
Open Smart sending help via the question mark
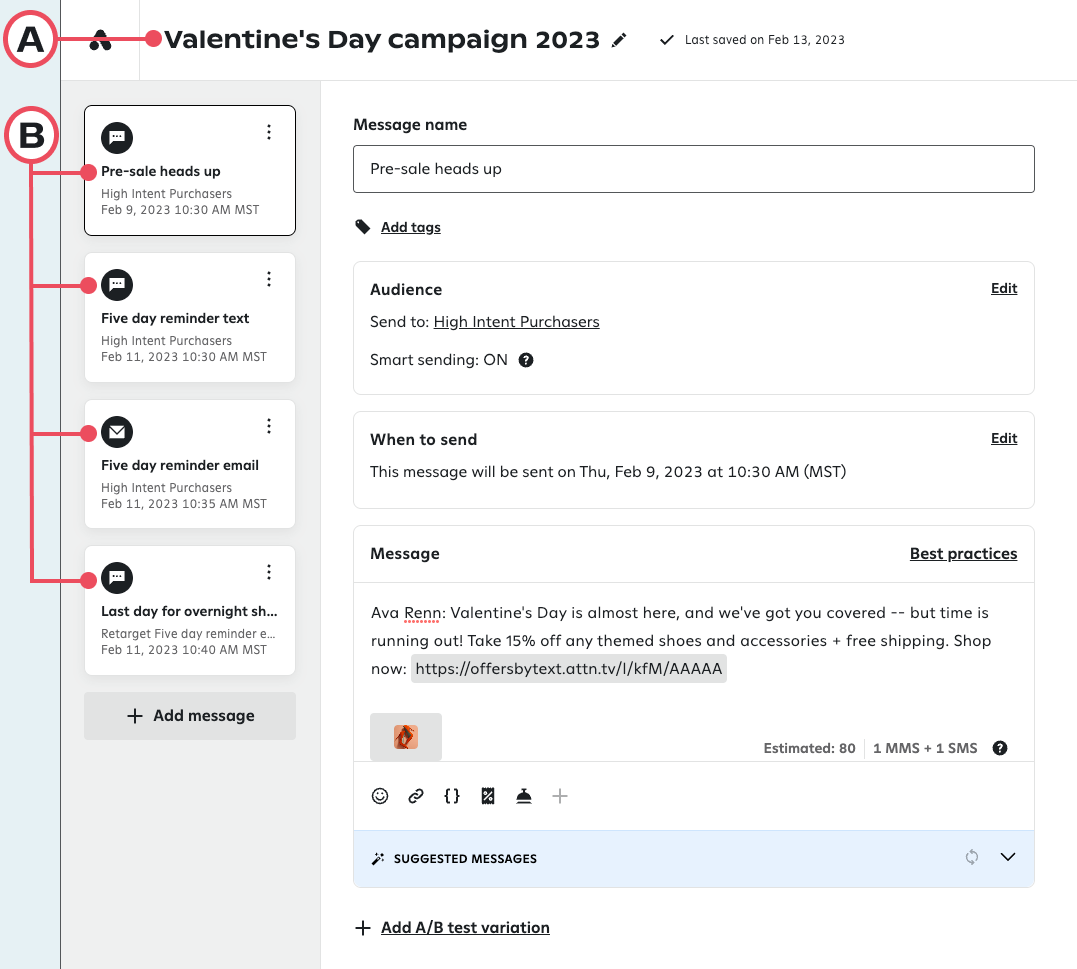526,360
